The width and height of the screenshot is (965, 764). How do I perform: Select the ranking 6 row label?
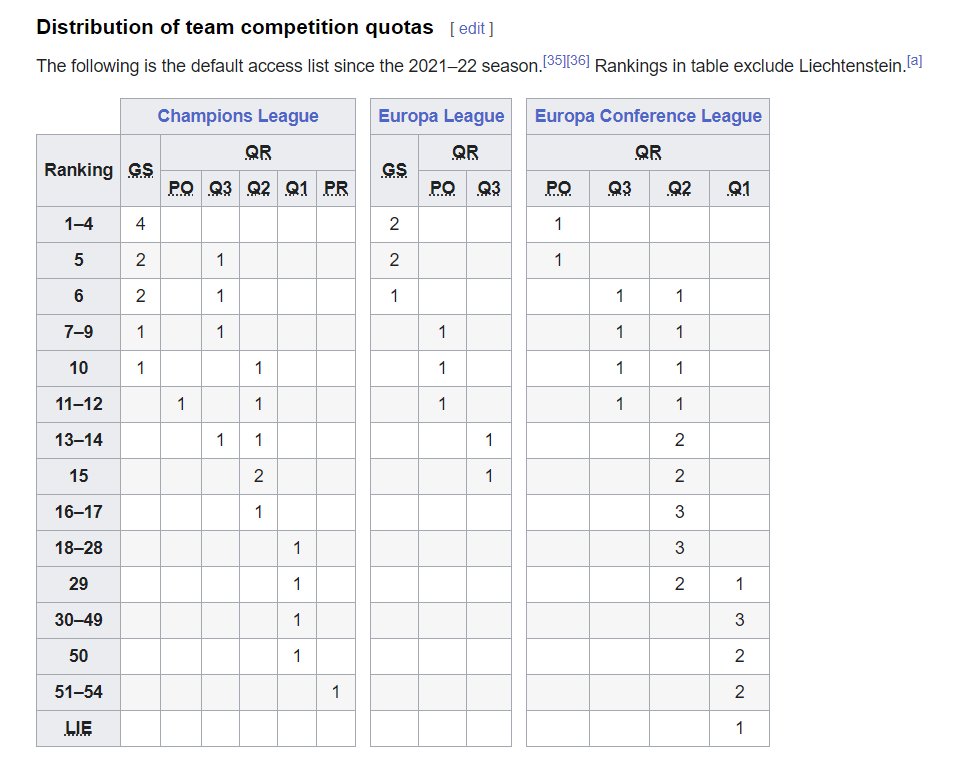coord(78,296)
